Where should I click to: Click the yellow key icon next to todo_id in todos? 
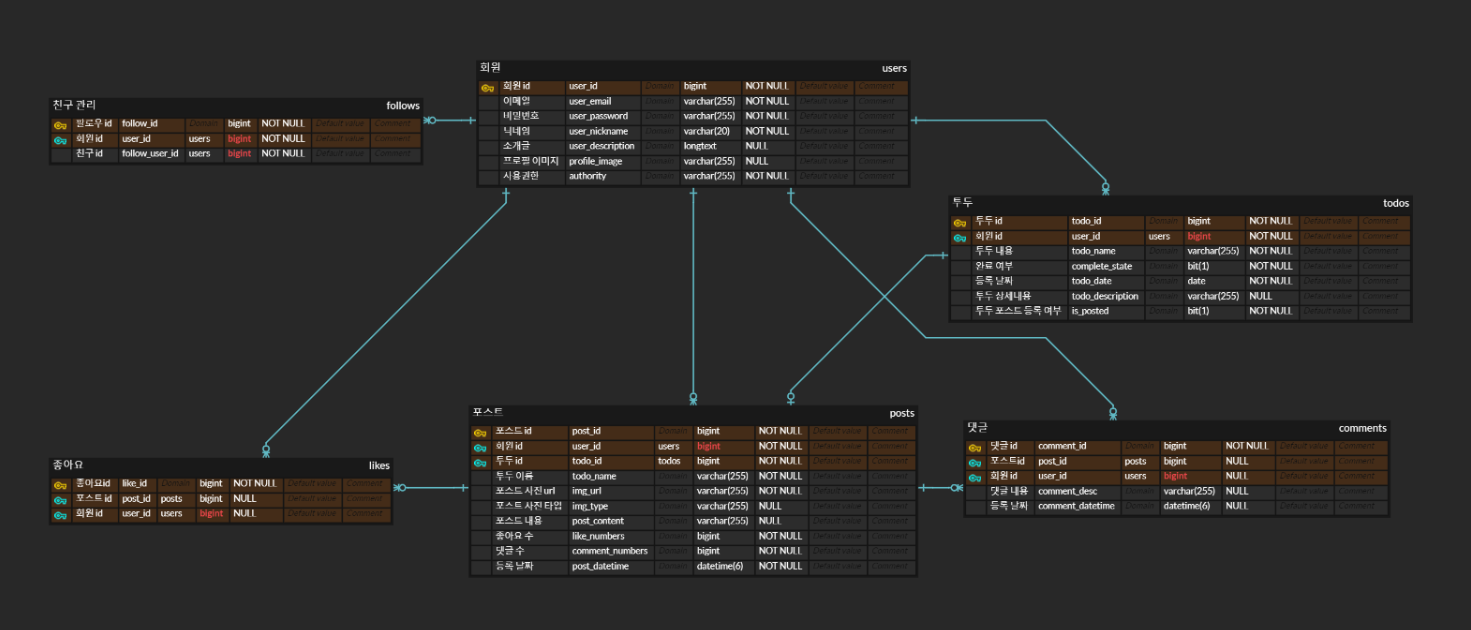(x=959, y=222)
